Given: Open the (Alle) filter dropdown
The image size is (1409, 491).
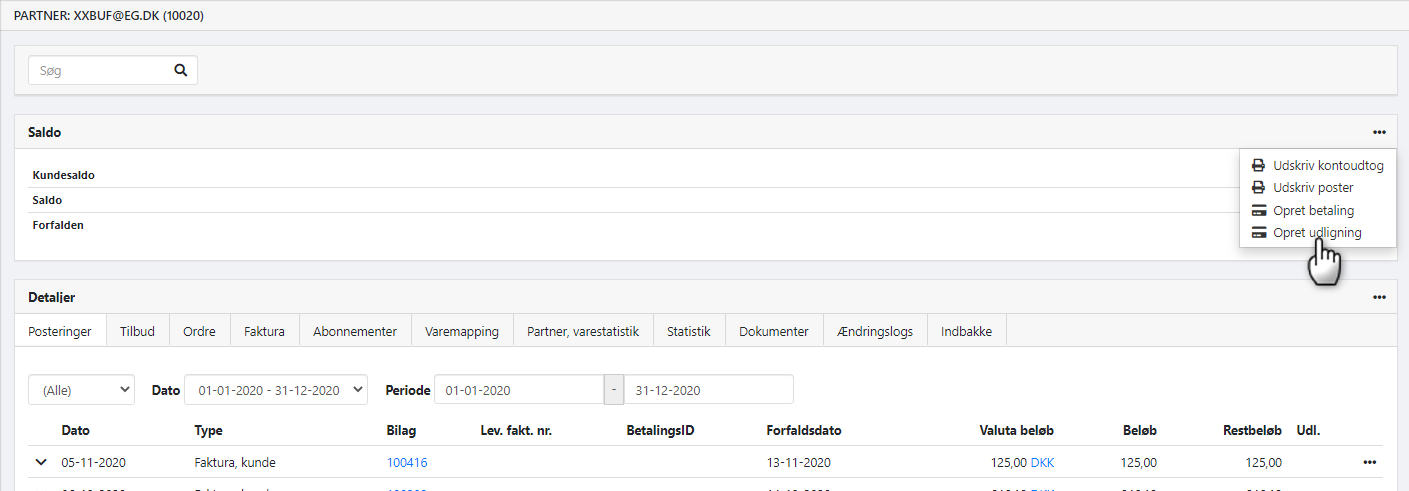Looking at the screenshot, I should pos(82,390).
